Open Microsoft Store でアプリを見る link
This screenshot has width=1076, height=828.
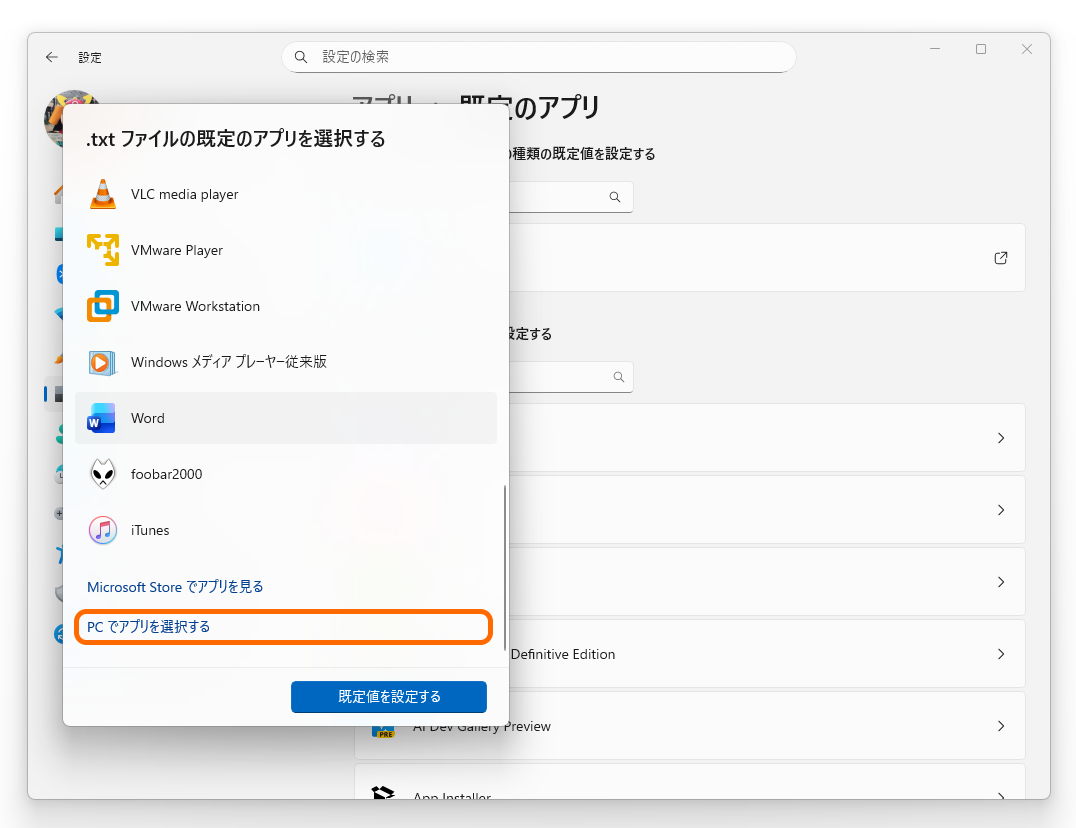tap(175, 588)
